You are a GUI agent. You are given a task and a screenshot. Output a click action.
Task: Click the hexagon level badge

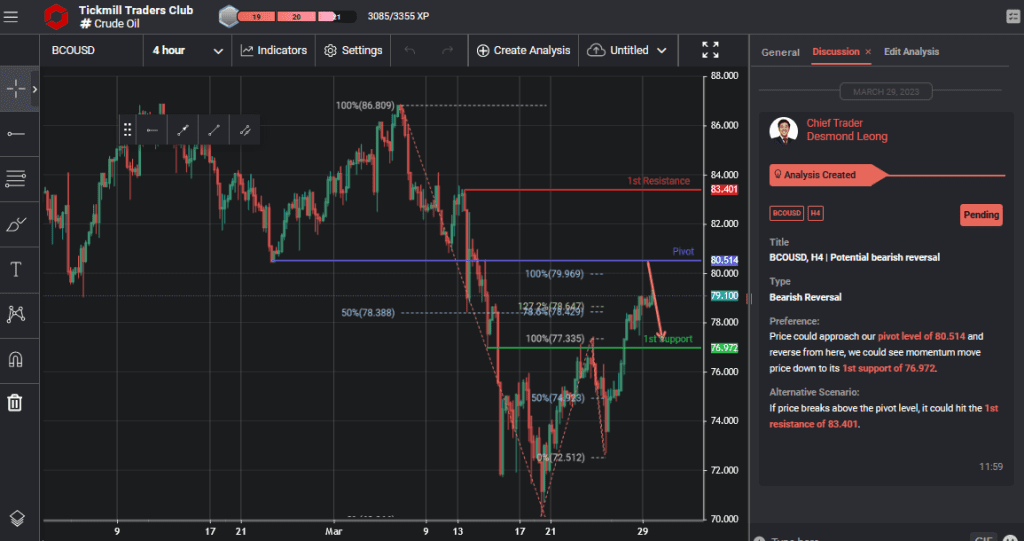[229, 16]
